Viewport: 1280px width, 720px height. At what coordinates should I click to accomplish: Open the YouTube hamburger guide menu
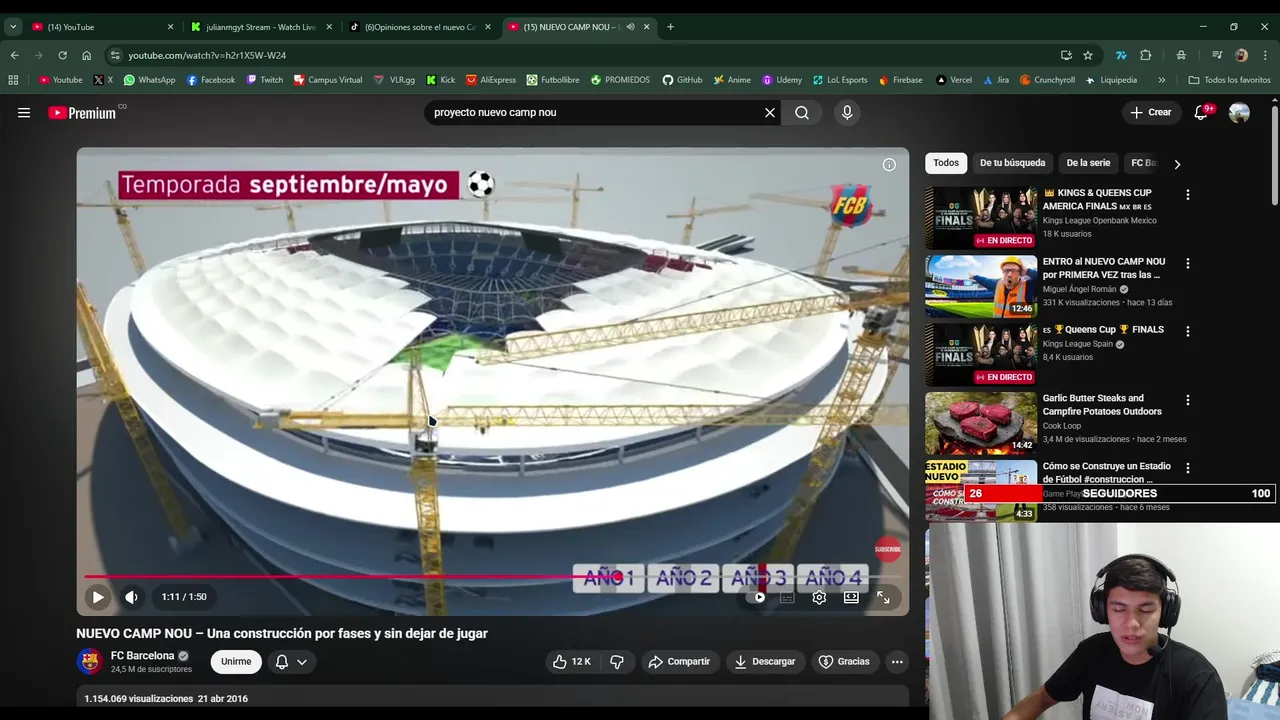tap(24, 113)
